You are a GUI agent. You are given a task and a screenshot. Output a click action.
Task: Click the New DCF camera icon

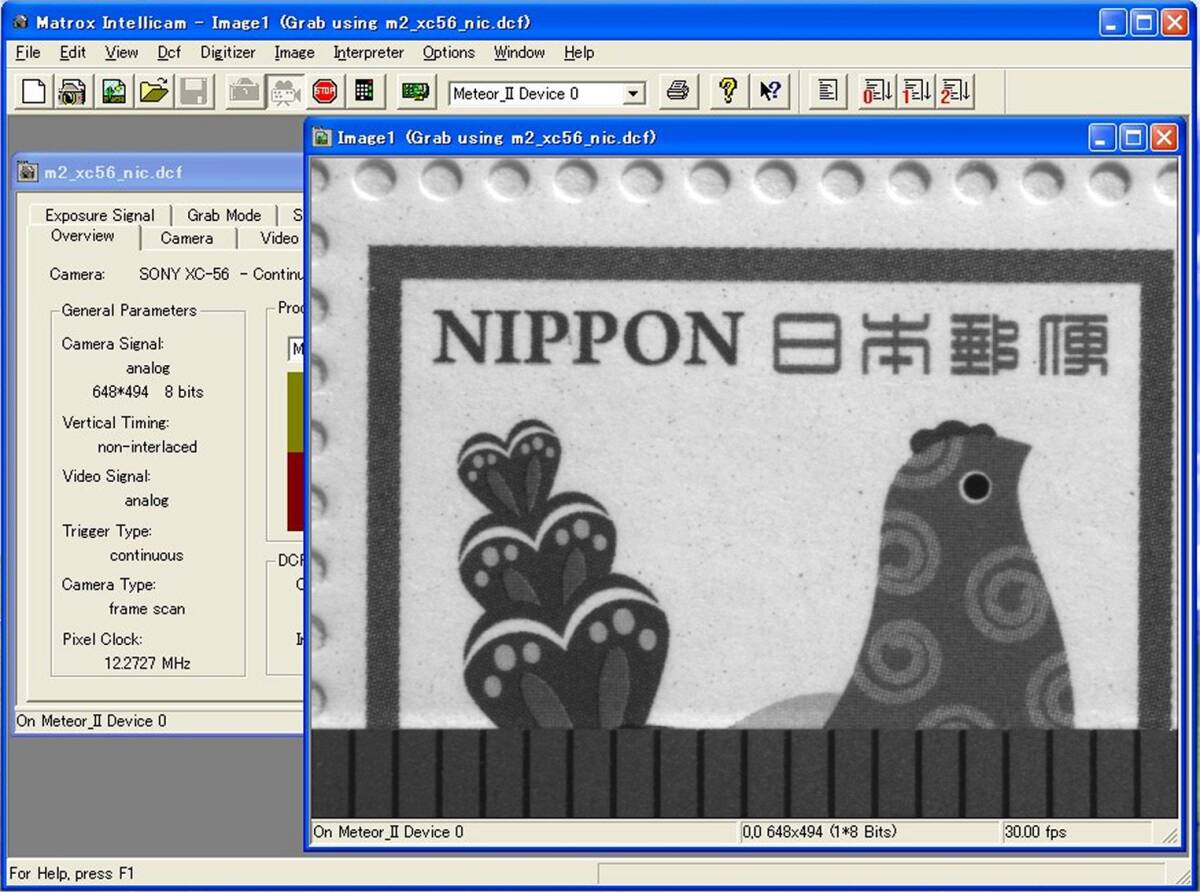click(x=72, y=93)
